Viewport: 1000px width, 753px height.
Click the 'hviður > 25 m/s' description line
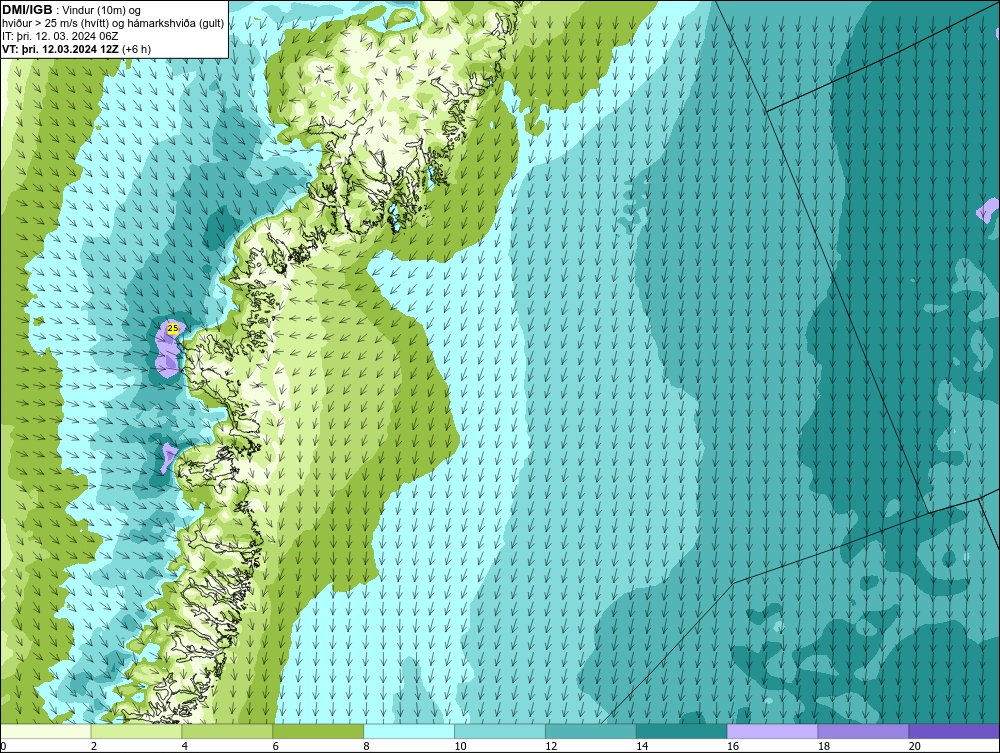pos(113,24)
